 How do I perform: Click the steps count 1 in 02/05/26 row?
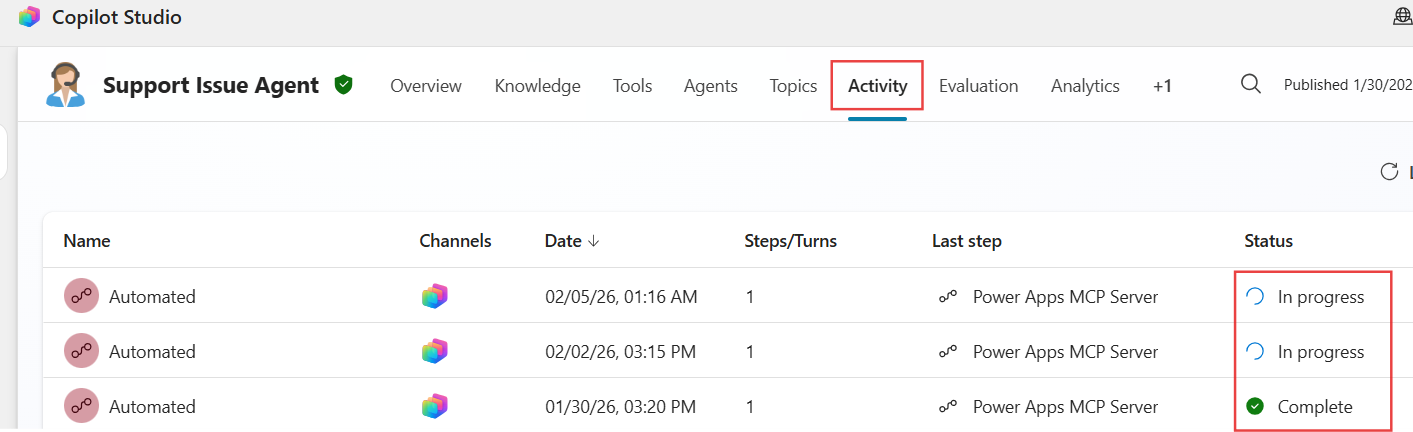tap(750, 296)
